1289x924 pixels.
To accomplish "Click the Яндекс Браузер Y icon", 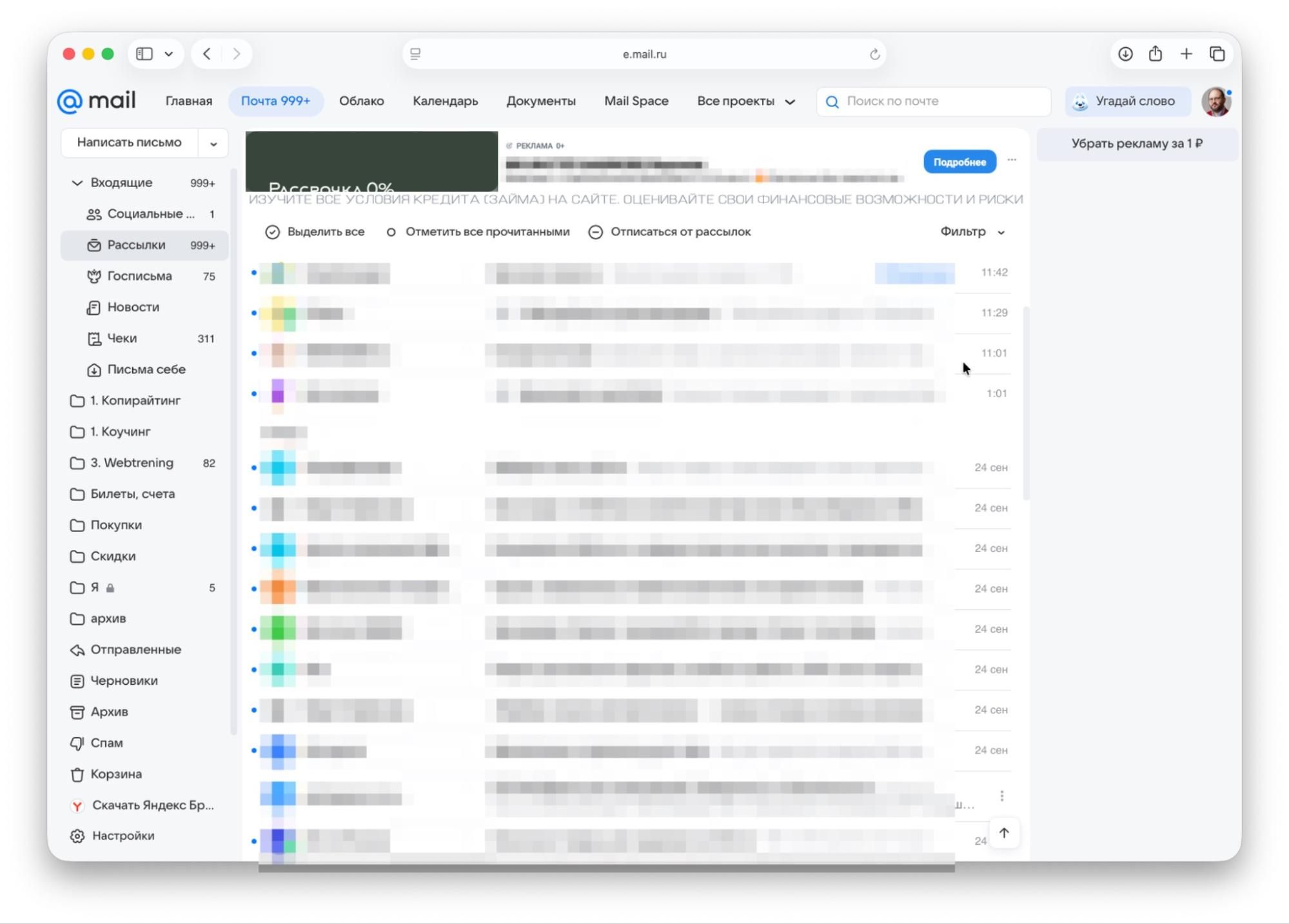I will 77,805.
